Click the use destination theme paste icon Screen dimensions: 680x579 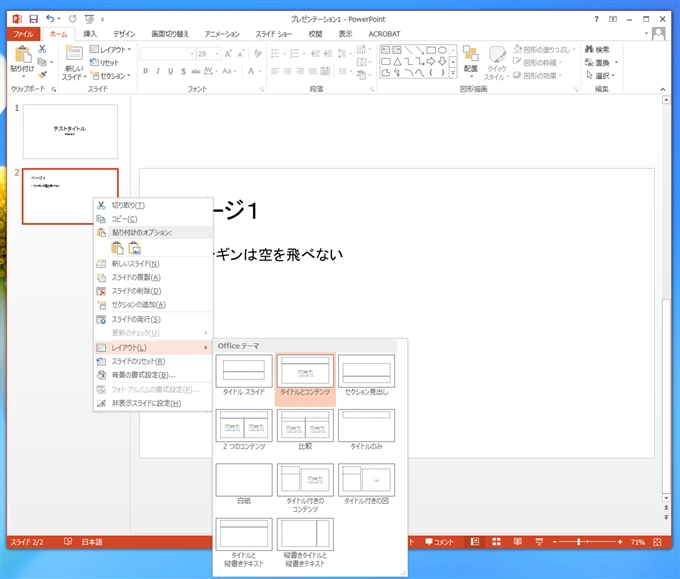pos(117,249)
